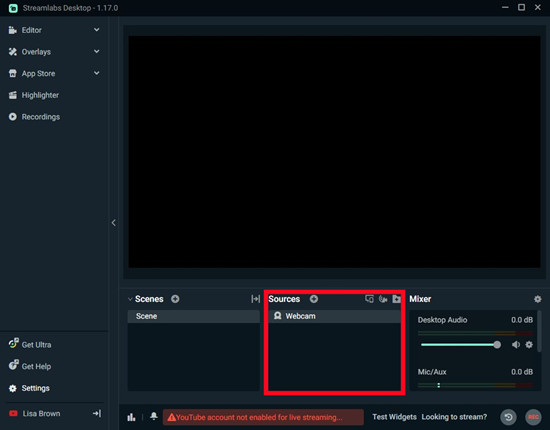
Task: Open the add widget/screen source icon
Action: tap(369, 299)
